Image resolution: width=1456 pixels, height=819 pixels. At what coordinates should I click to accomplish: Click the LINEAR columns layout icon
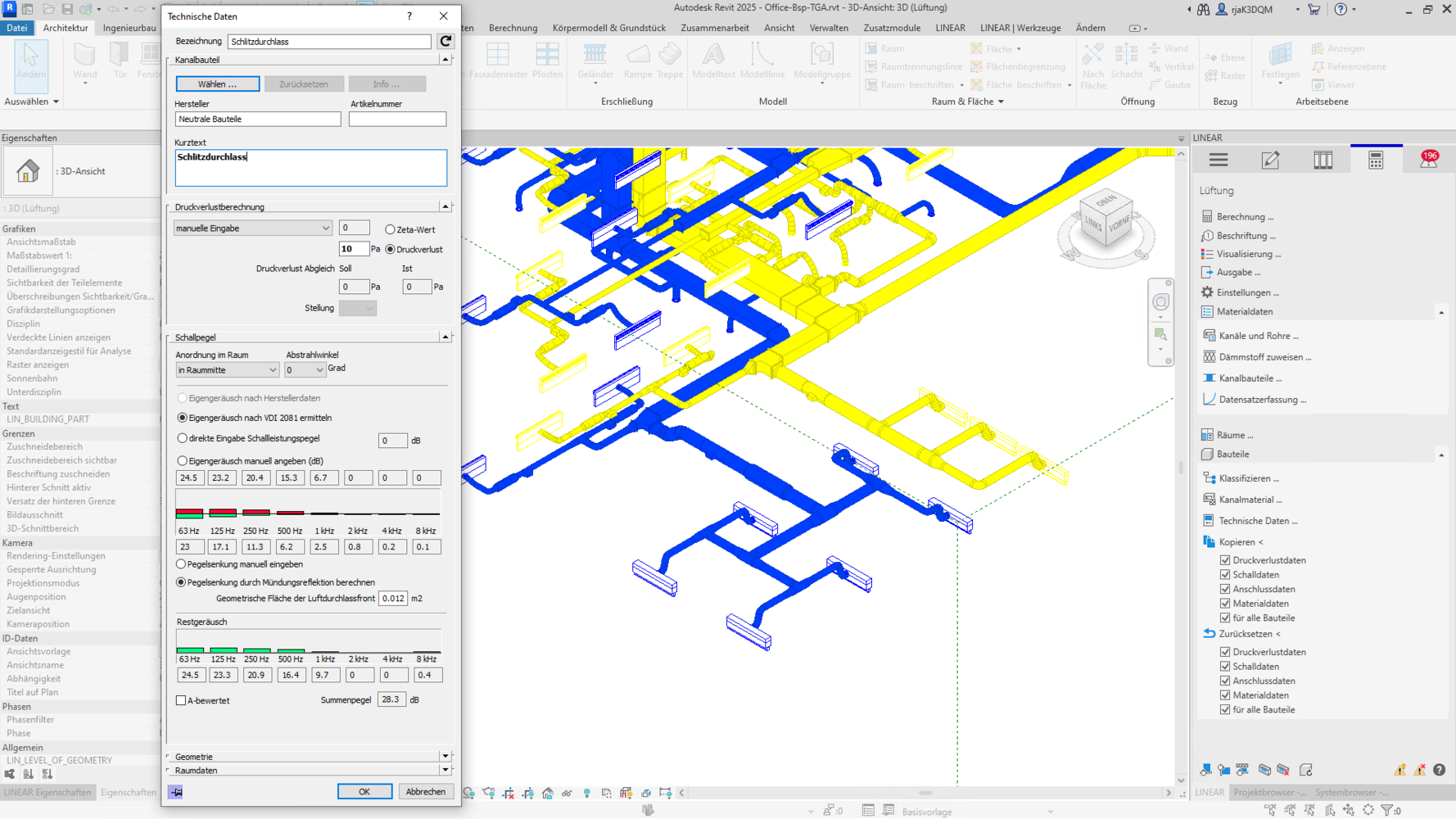(1323, 161)
